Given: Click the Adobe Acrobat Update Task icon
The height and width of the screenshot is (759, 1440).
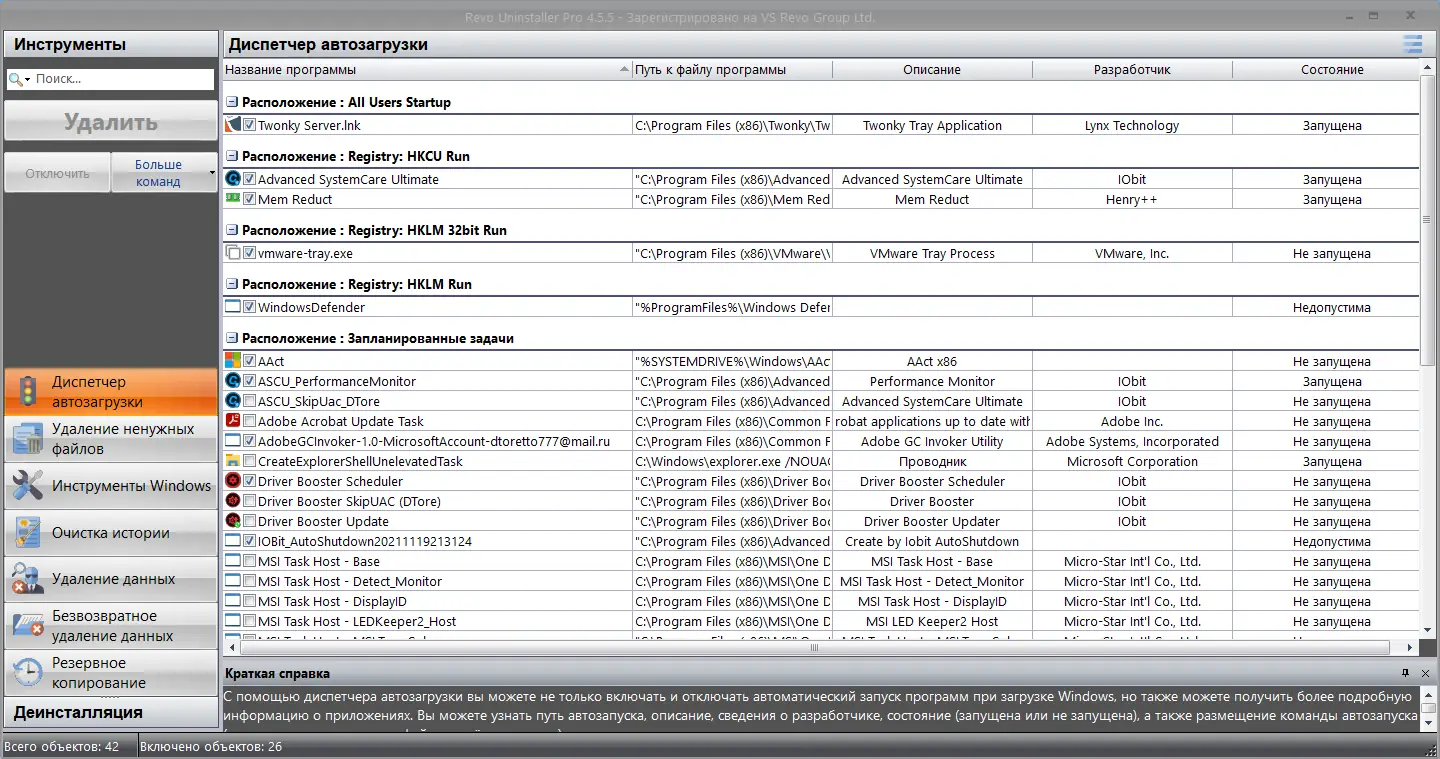Looking at the screenshot, I should [233, 421].
